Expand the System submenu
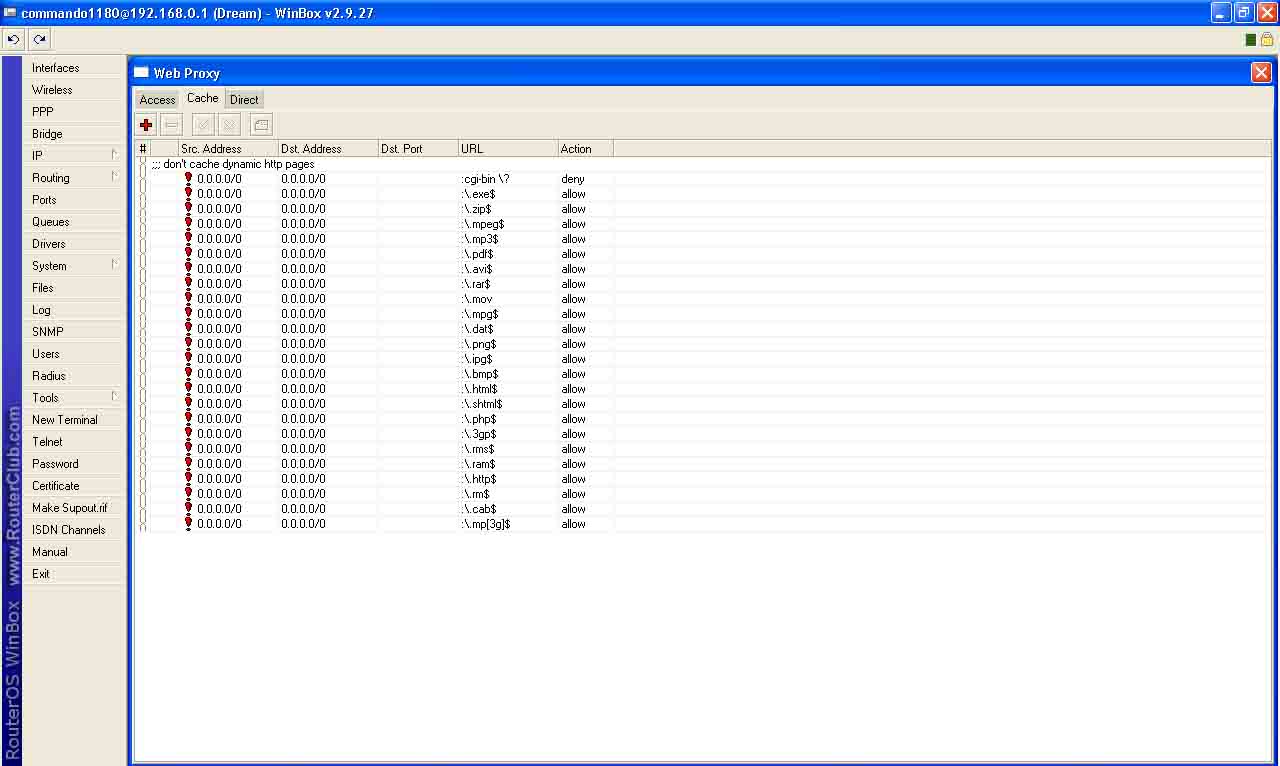Screen dimensions: 1280x766 pos(73,266)
